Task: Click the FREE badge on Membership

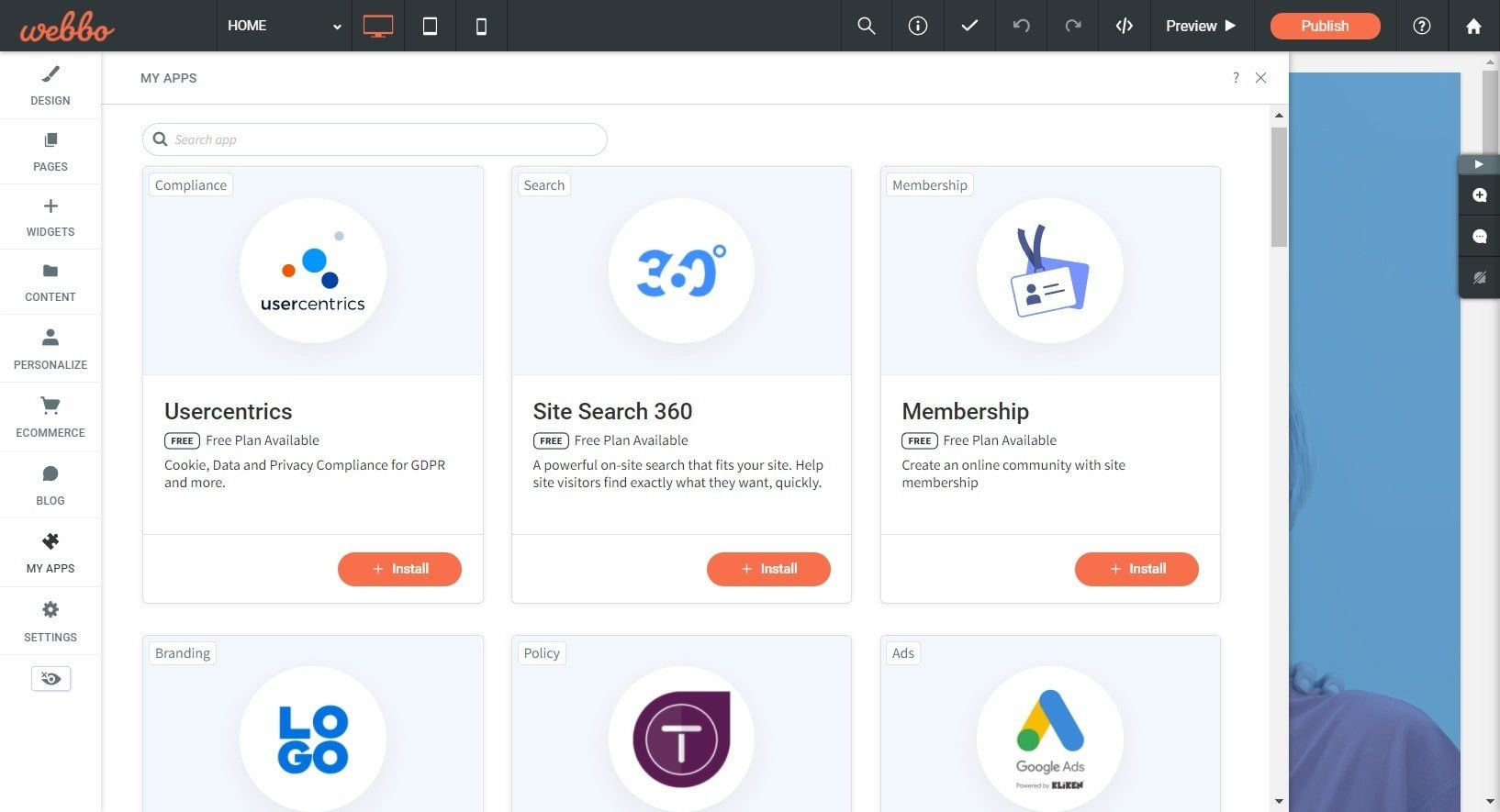Action: pyautogui.click(x=920, y=440)
